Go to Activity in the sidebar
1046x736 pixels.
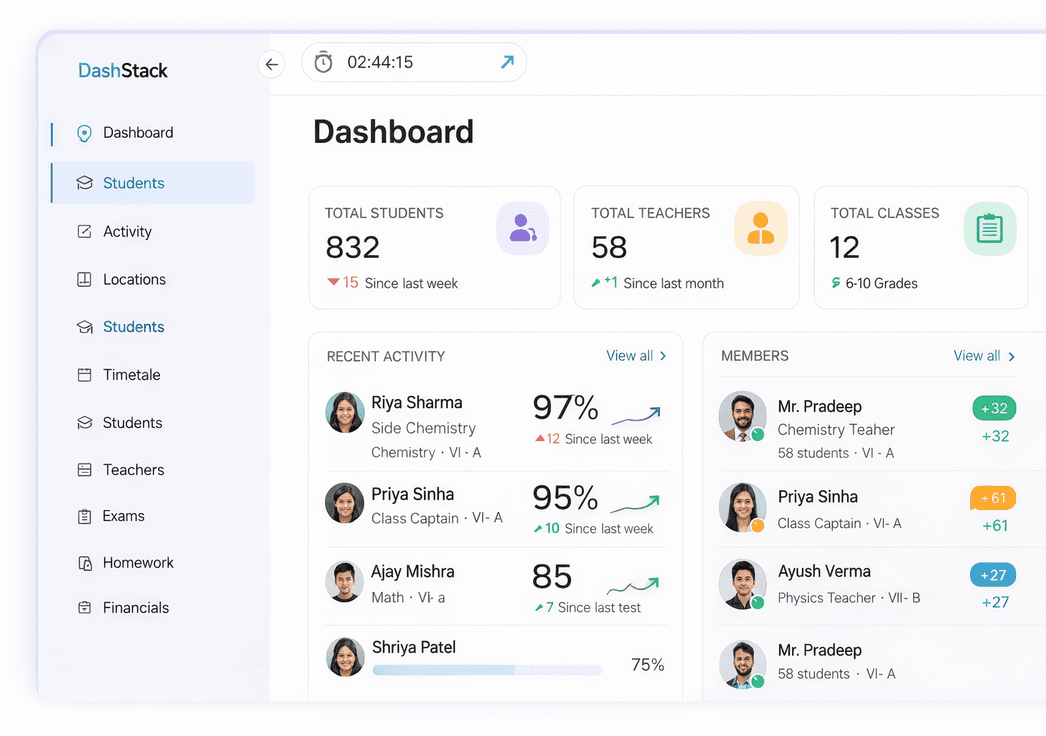[127, 232]
